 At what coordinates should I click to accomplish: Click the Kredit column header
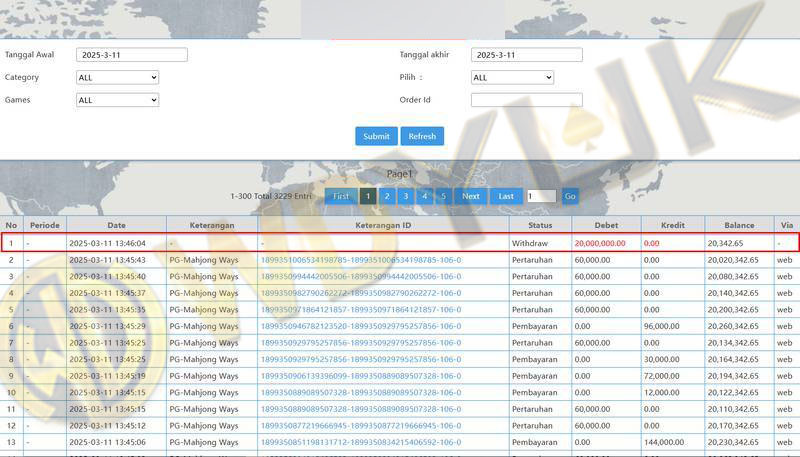pyautogui.click(x=672, y=225)
